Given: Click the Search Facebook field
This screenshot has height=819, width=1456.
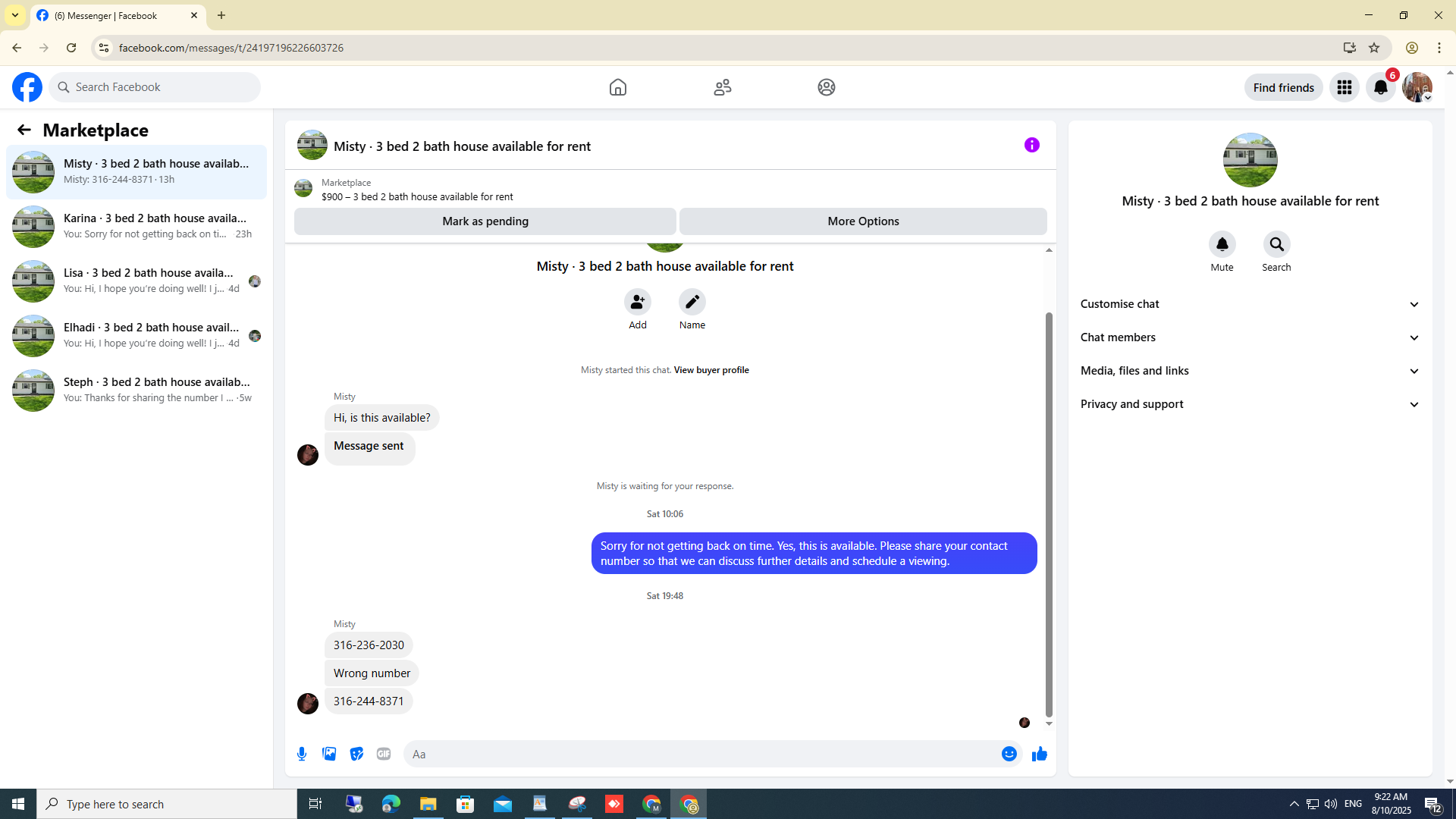Looking at the screenshot, I should pyautogui.click(x=155, y=87).
